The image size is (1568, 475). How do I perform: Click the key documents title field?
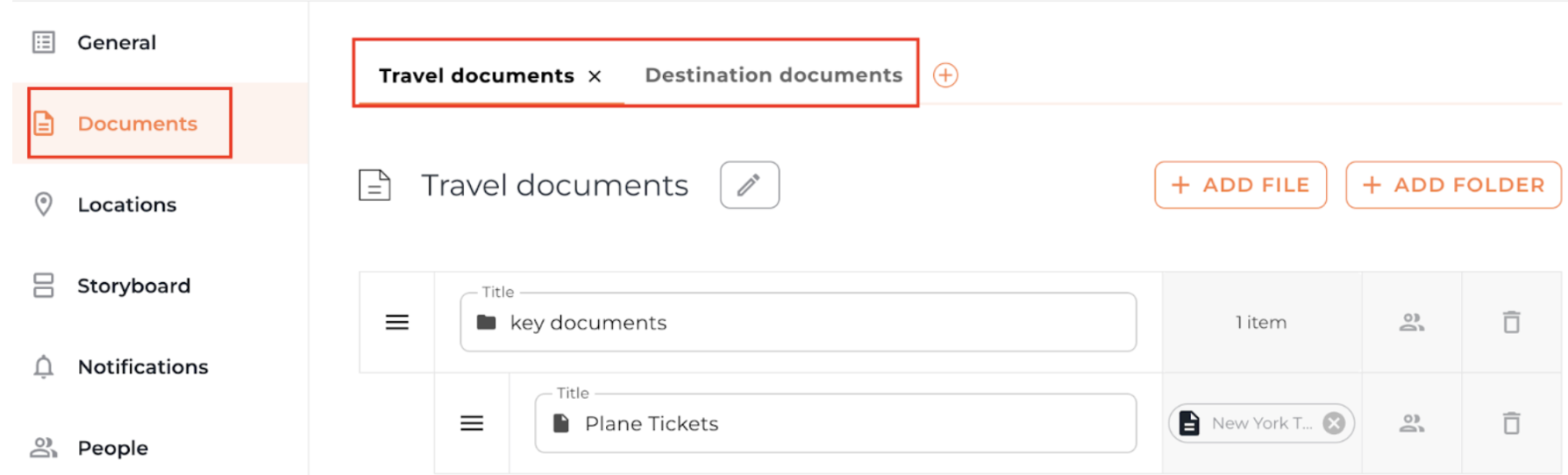(798, 323)
